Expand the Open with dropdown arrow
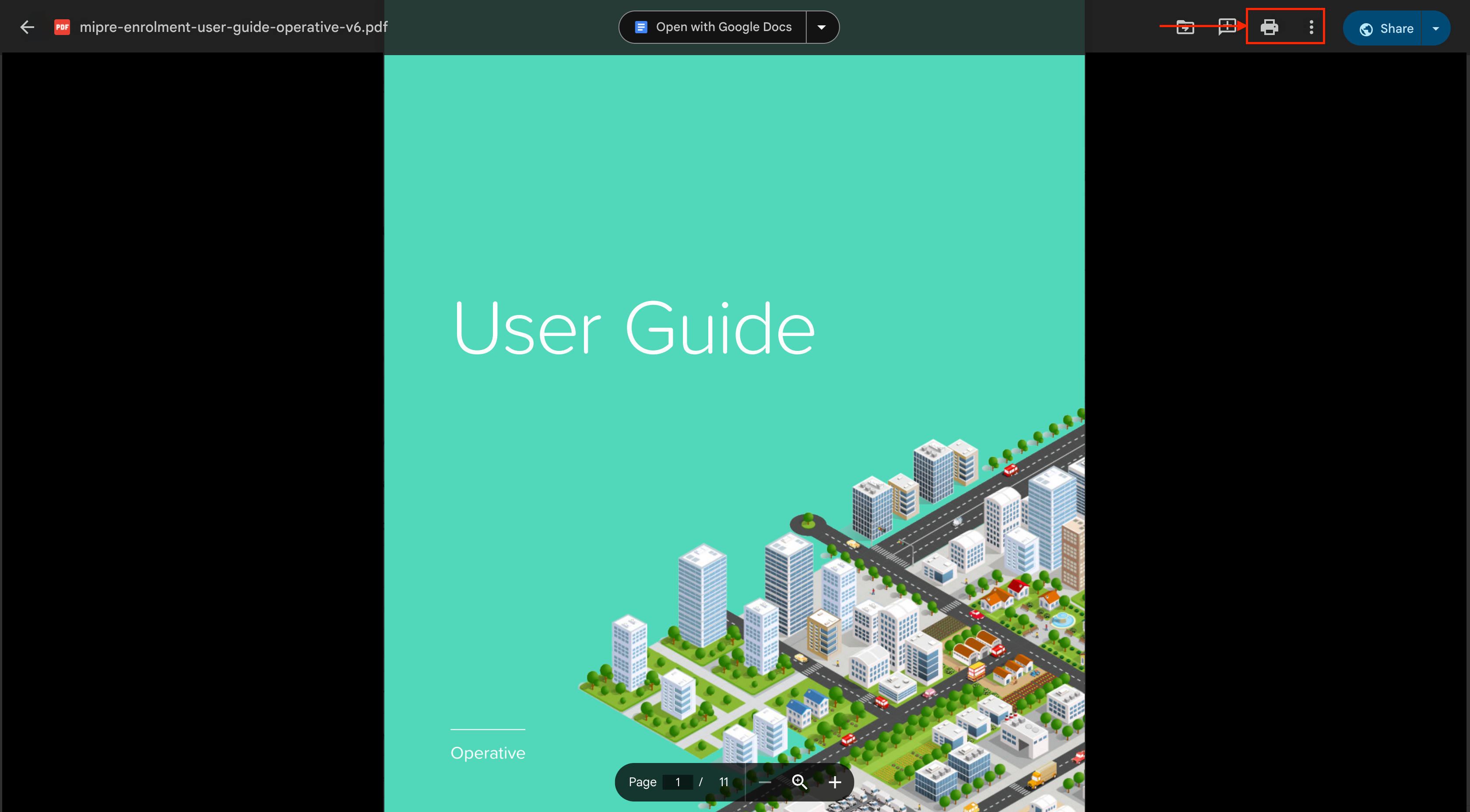Image resolution: width=1470 pixels, height=812 pixels. (x=822, y=27)
